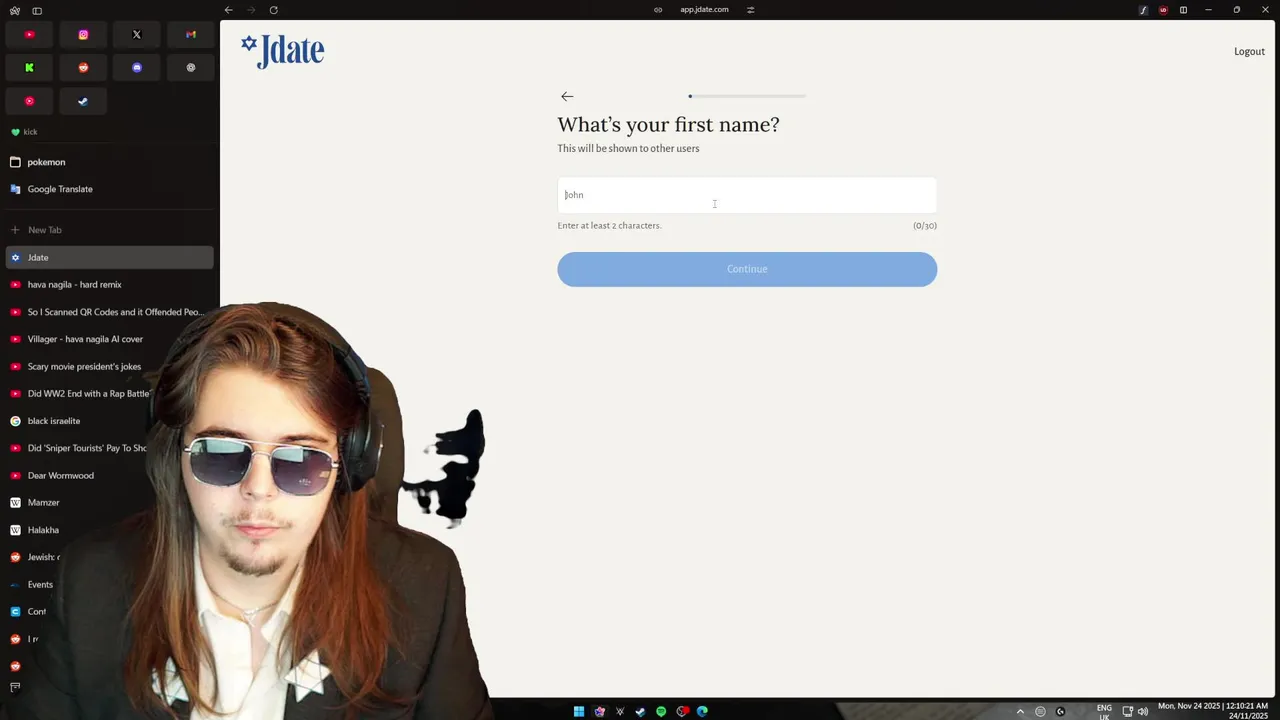Open the pinned Instagram tab tile

click(83, 34)
